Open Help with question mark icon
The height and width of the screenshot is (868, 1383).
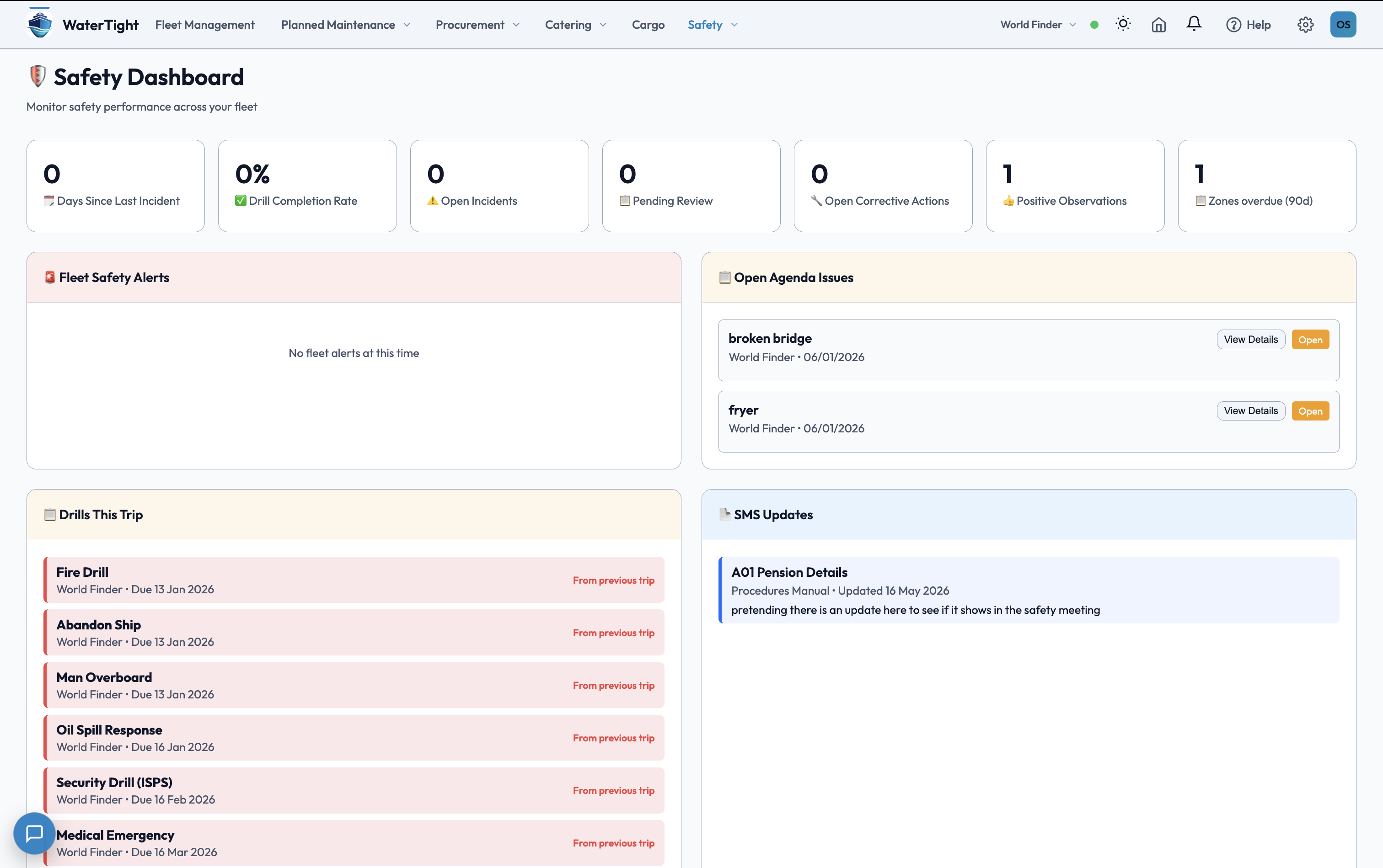tap(1248, 25)
